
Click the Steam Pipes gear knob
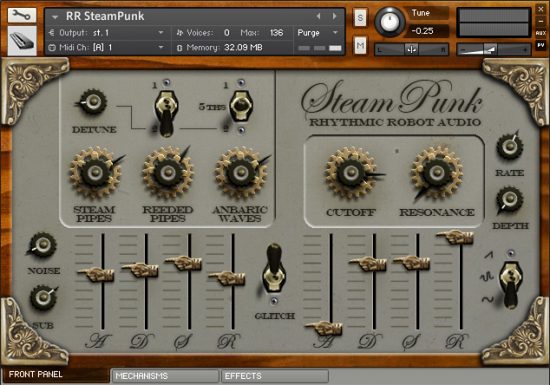(x=95, y=173)
